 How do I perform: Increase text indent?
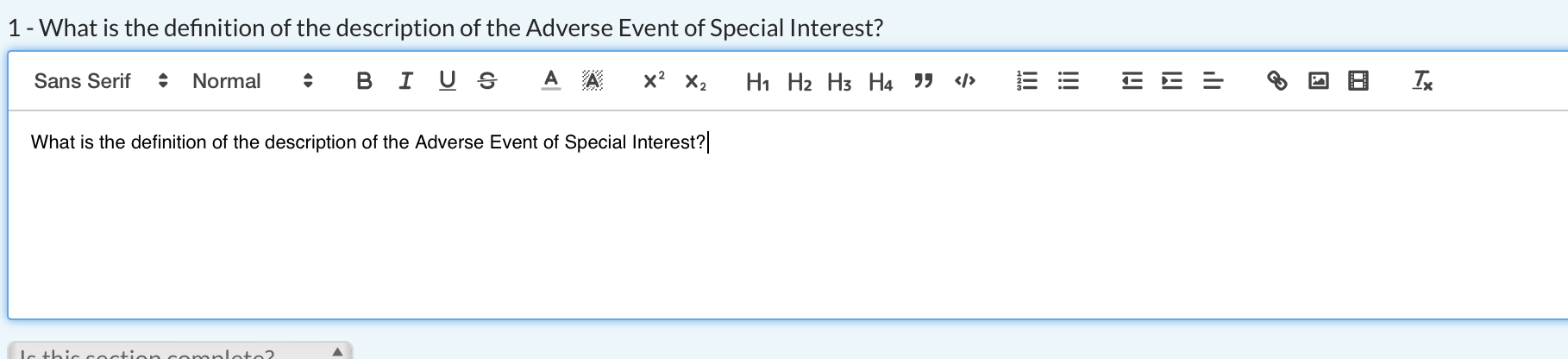click(x=1171, y=81)
